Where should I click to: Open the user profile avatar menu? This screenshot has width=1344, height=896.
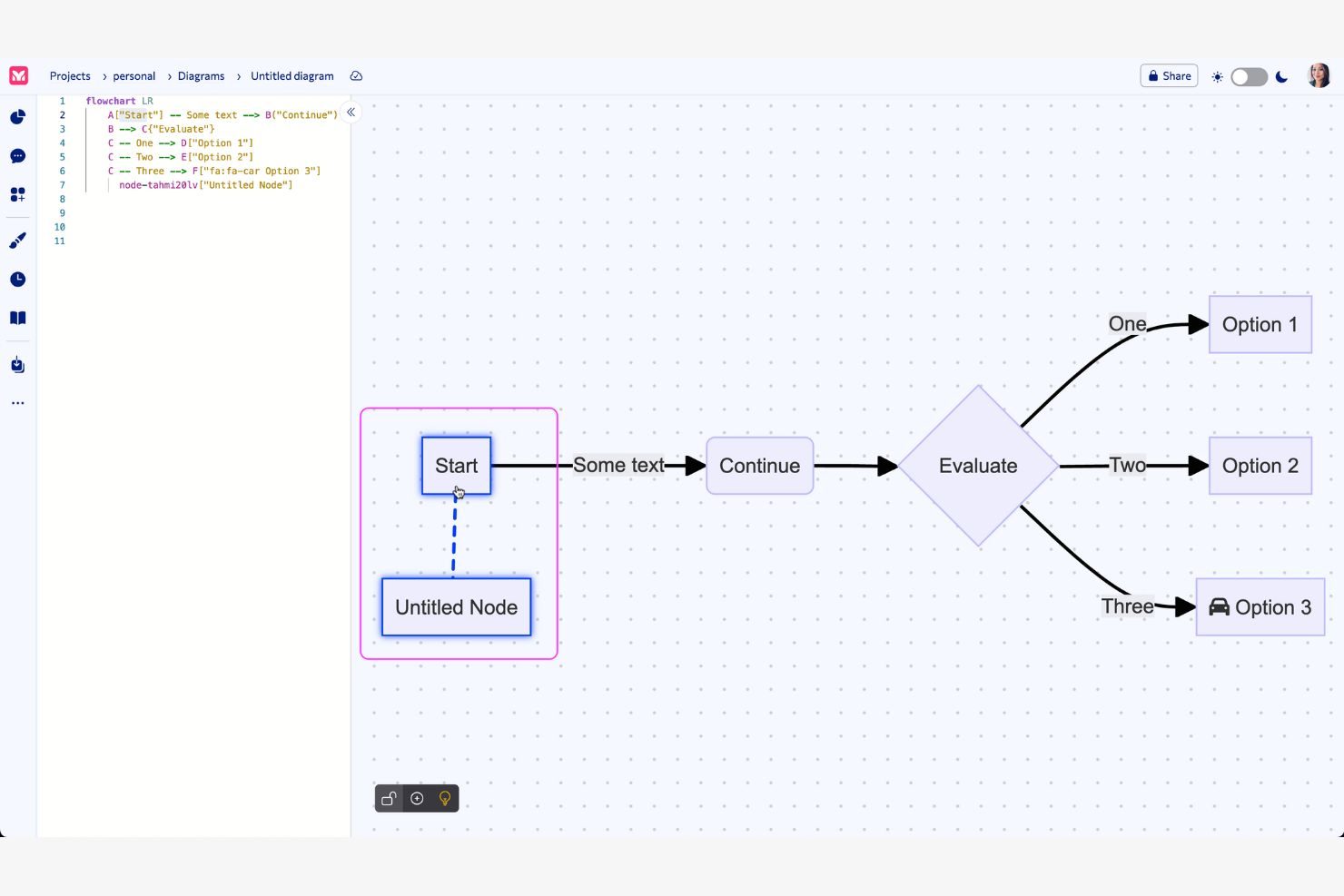(x=1318, y=75)
